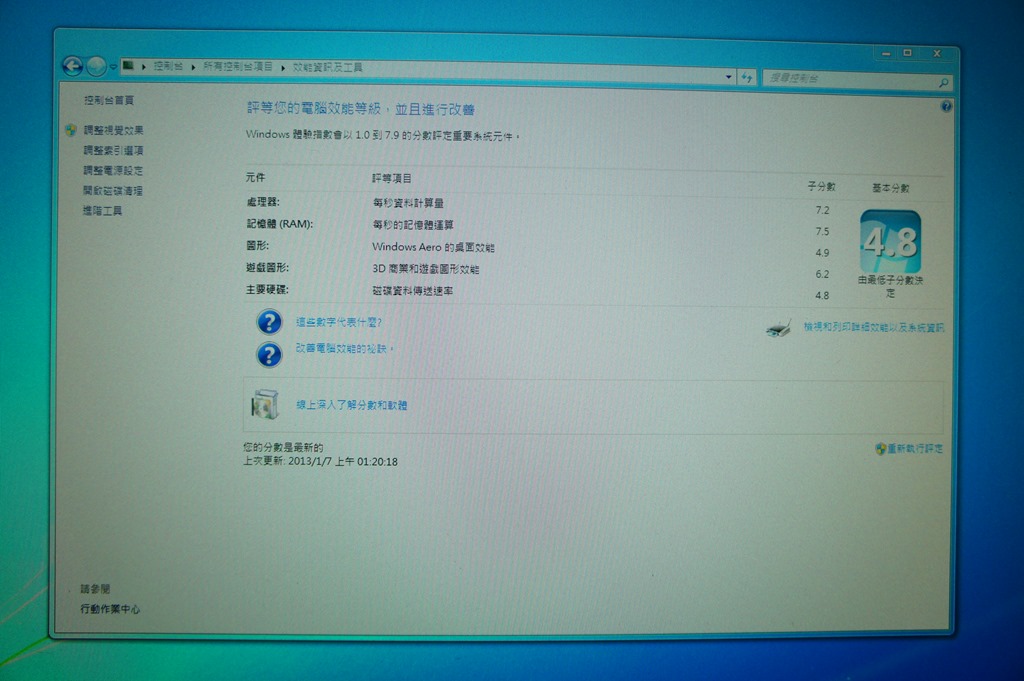Click shield icon beside 重新執行評定
Viewport: 1024px width, 681px height.
click(880, 449)
